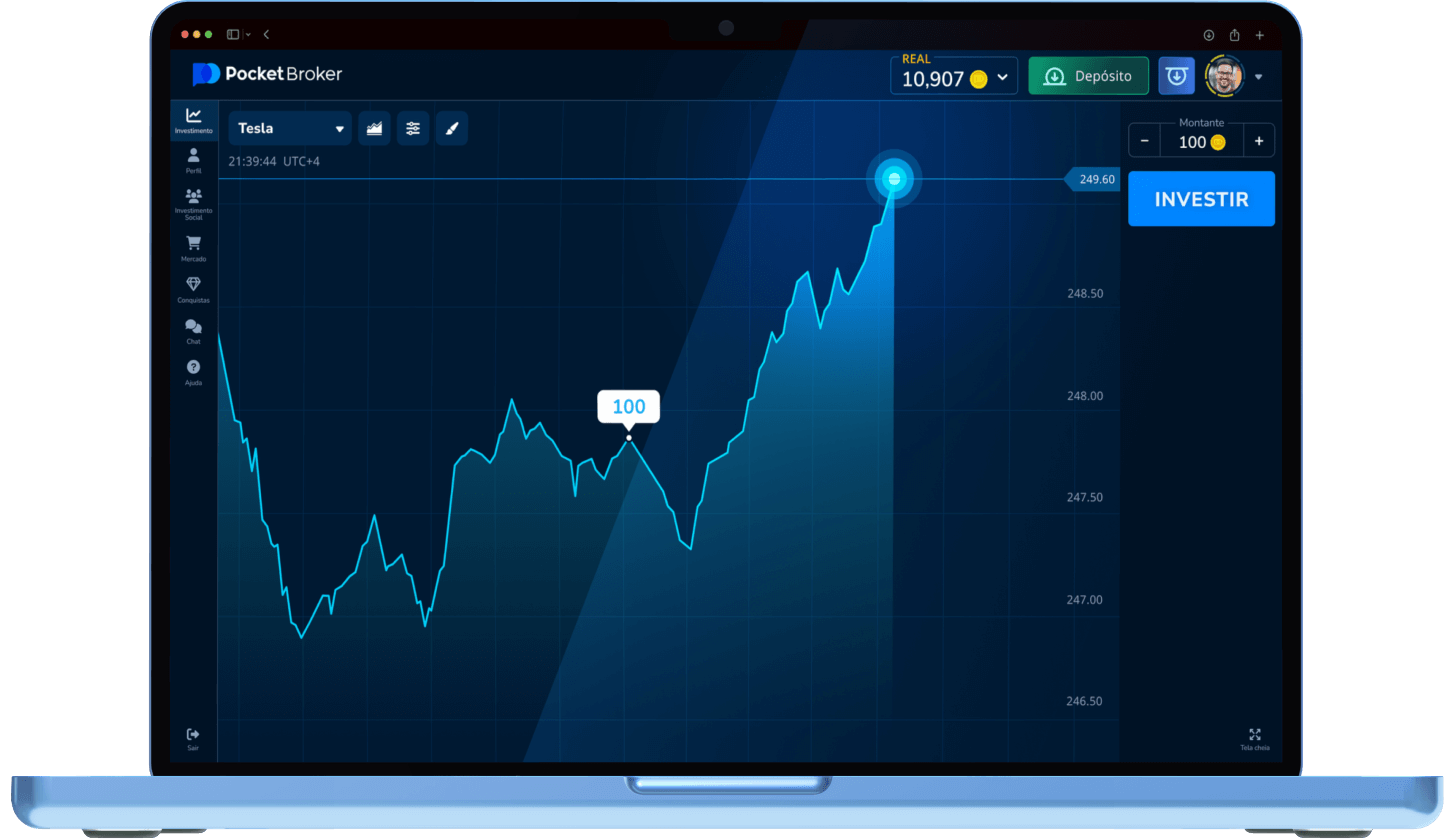Open the chart type icon
This screenshot has width=1454, height=840.
pyautogui.click(x=374, y=128)
